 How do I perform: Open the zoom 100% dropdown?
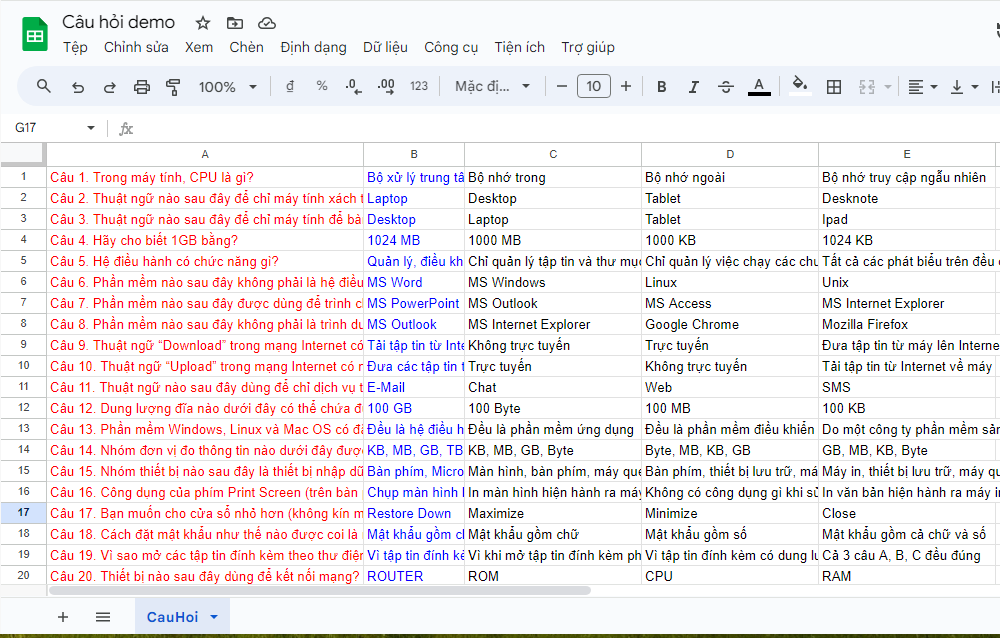[228, 87]
